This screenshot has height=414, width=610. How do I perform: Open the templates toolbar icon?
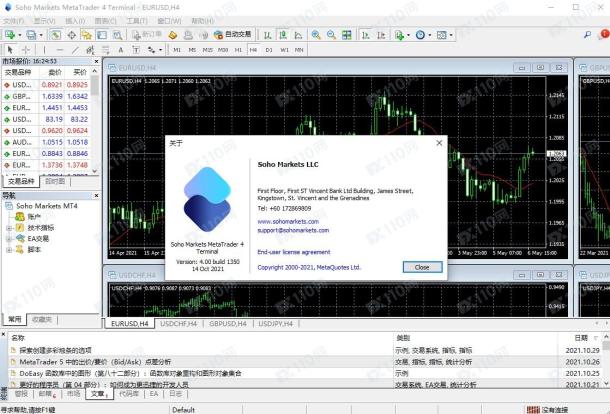click(x=442, y=35)
